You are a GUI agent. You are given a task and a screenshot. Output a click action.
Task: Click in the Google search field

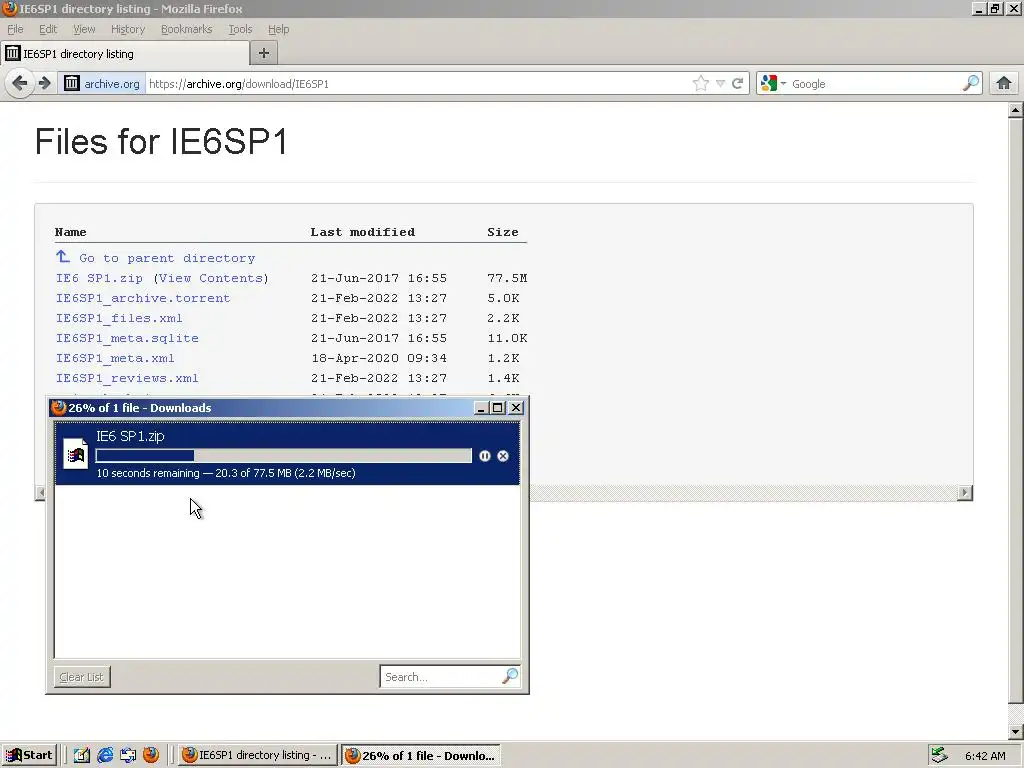(x=875, y=84)
